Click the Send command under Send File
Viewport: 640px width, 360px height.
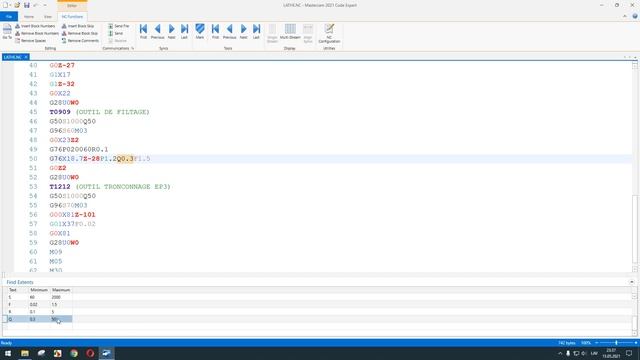click(116, 33)
